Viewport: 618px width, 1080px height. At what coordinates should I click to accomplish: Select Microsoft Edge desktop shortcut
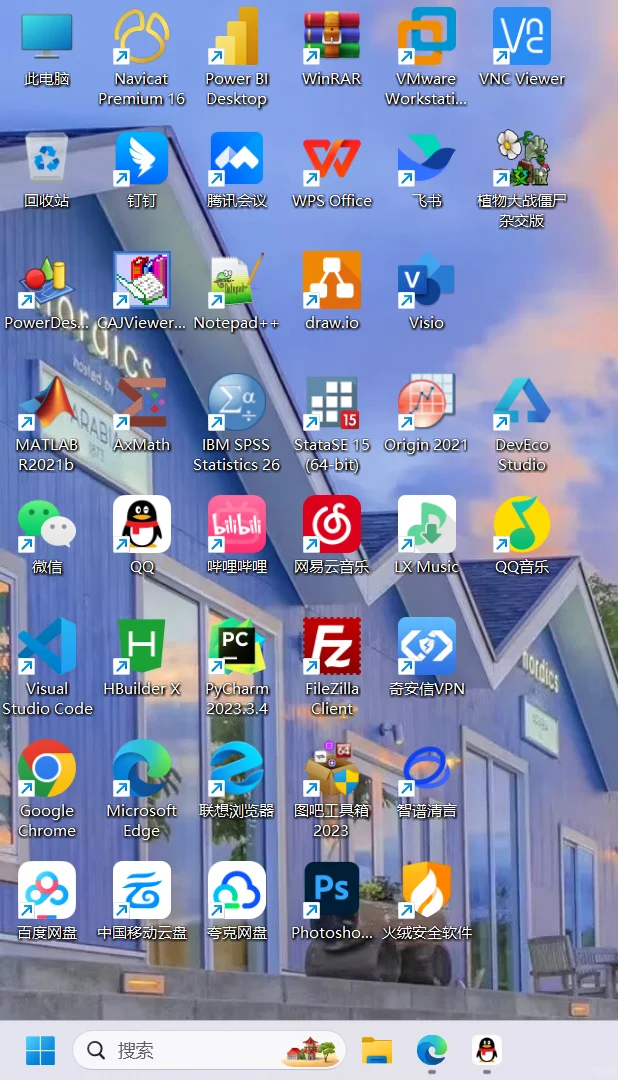click(142, 768)
